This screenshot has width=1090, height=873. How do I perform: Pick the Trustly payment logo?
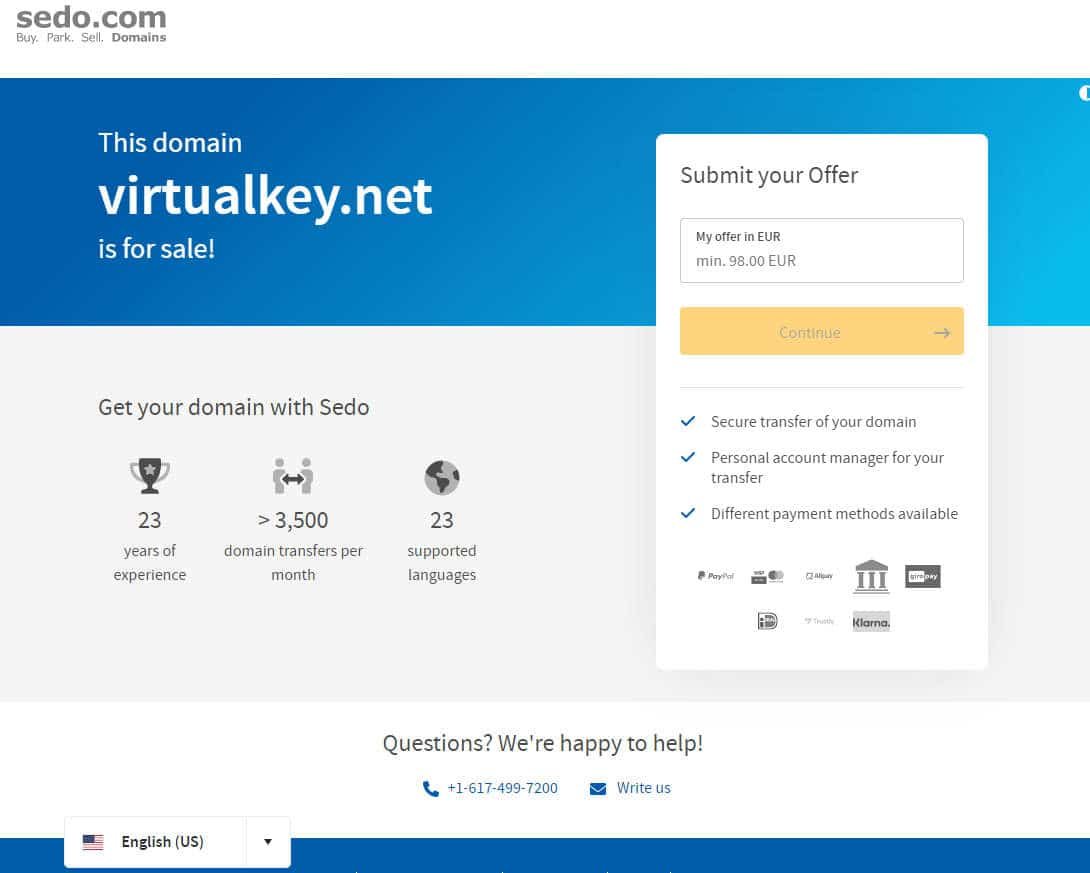819,621
